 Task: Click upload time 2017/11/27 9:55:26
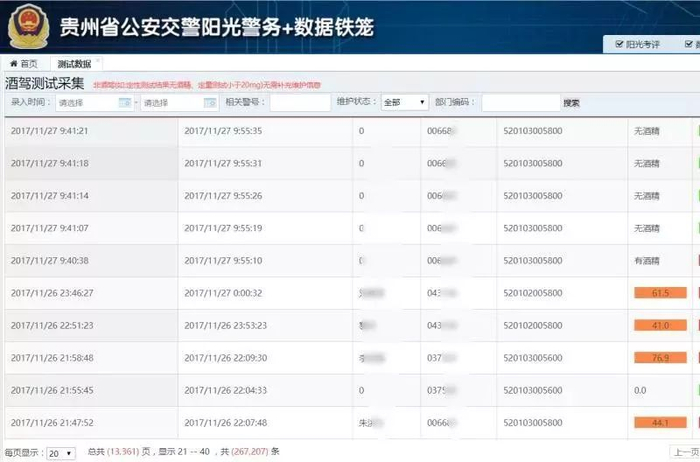pyautogui.click(x=223, y=196)
